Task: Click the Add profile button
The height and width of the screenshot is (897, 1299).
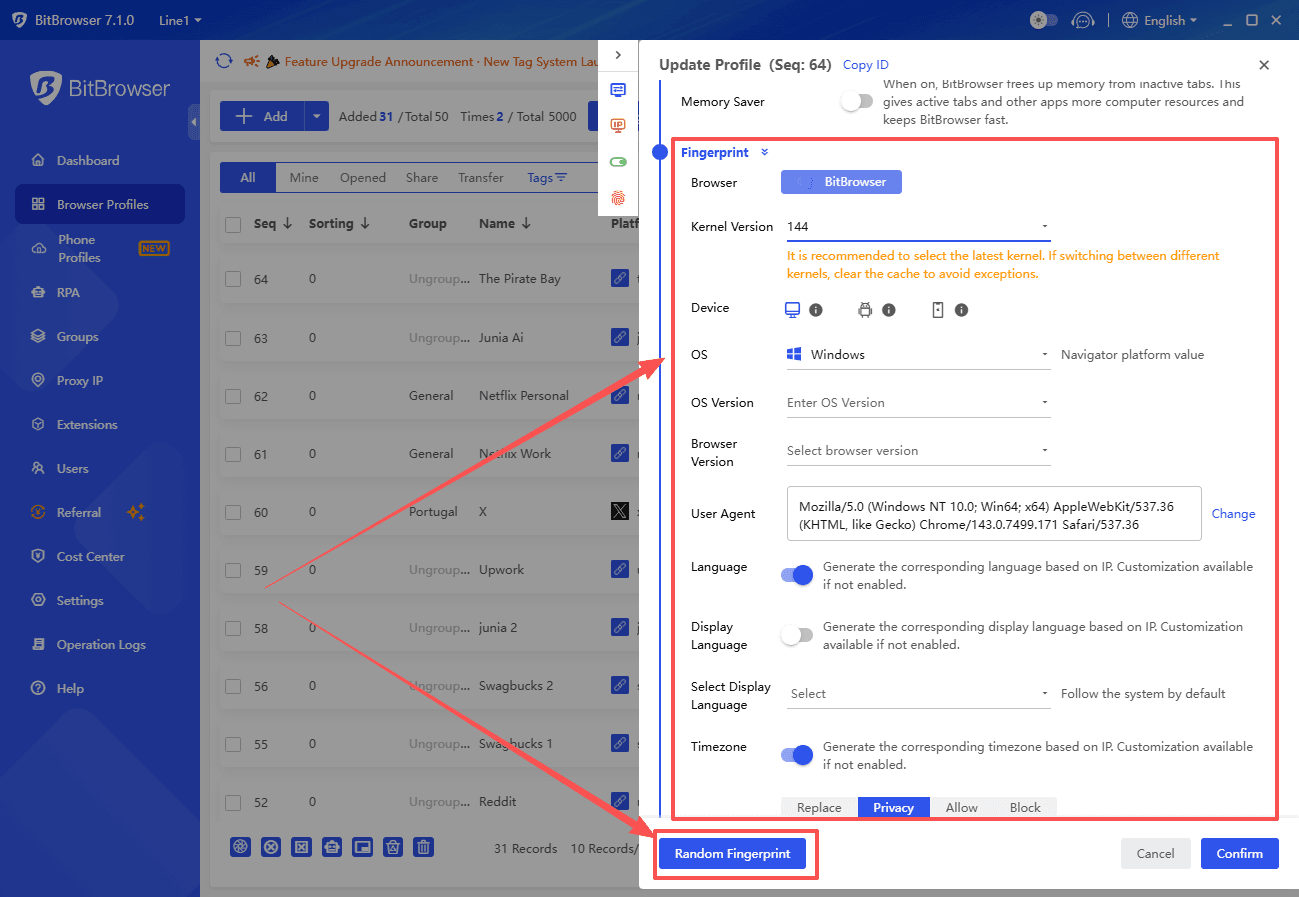Action: point(262,116)
